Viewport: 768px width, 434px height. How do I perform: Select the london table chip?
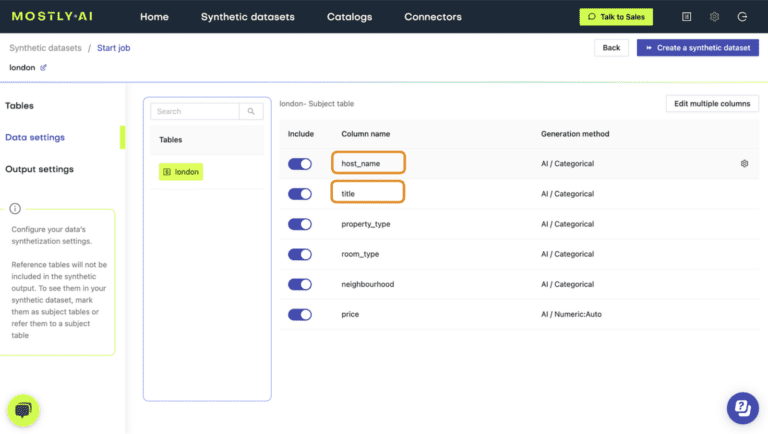(181, 172)
